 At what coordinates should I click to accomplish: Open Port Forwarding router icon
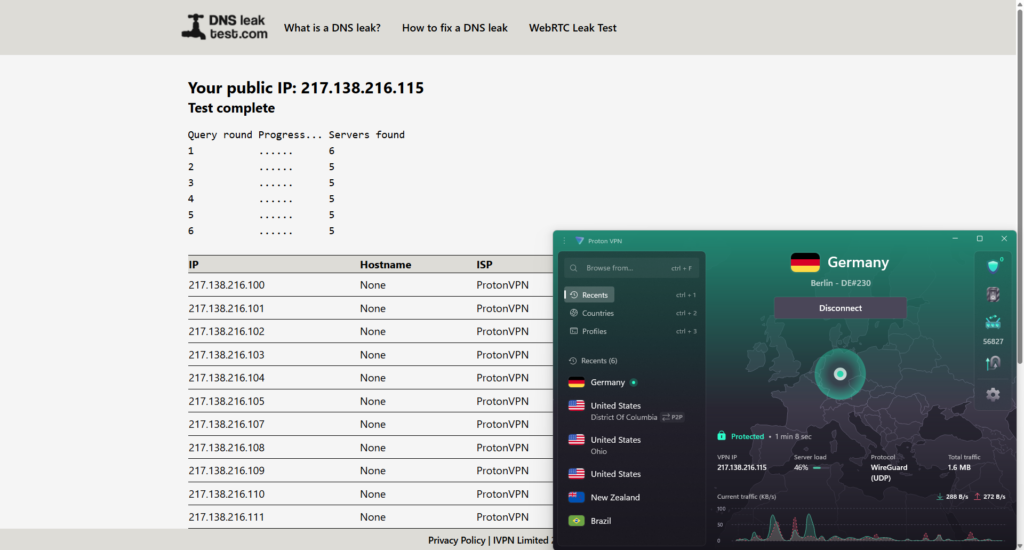pyautogui.click(x=993, y=322)
